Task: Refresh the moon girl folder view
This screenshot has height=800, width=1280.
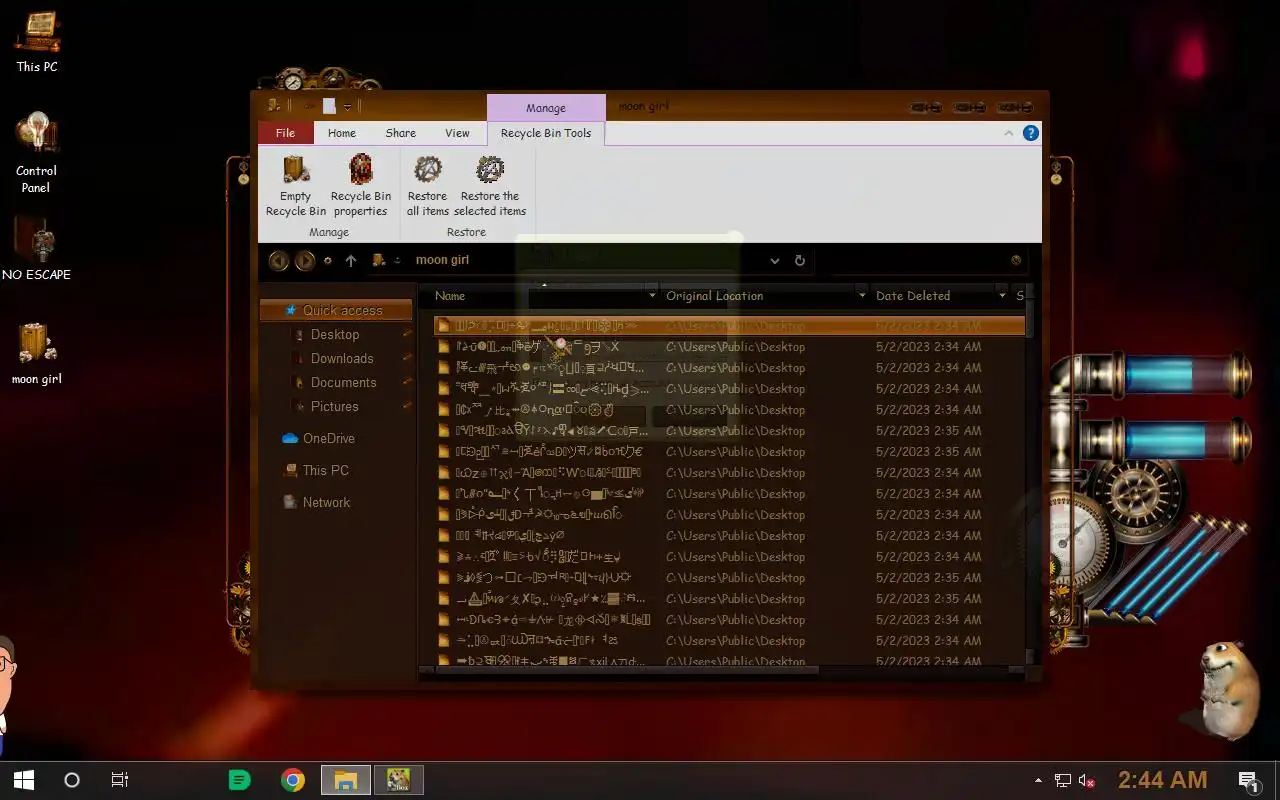Action: tap(799, 260)
